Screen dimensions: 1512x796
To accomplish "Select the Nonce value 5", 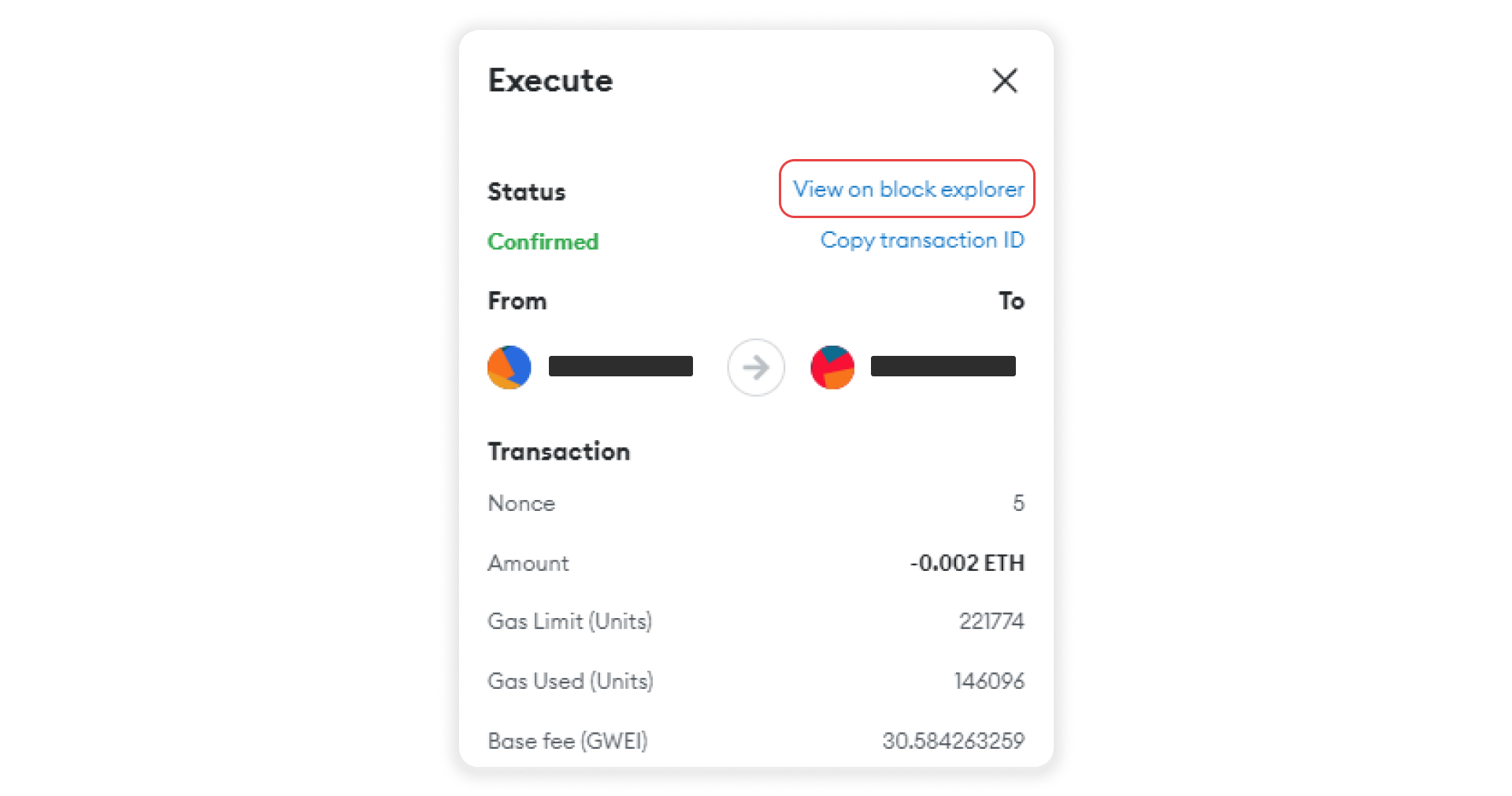I will coord(1017,503).
